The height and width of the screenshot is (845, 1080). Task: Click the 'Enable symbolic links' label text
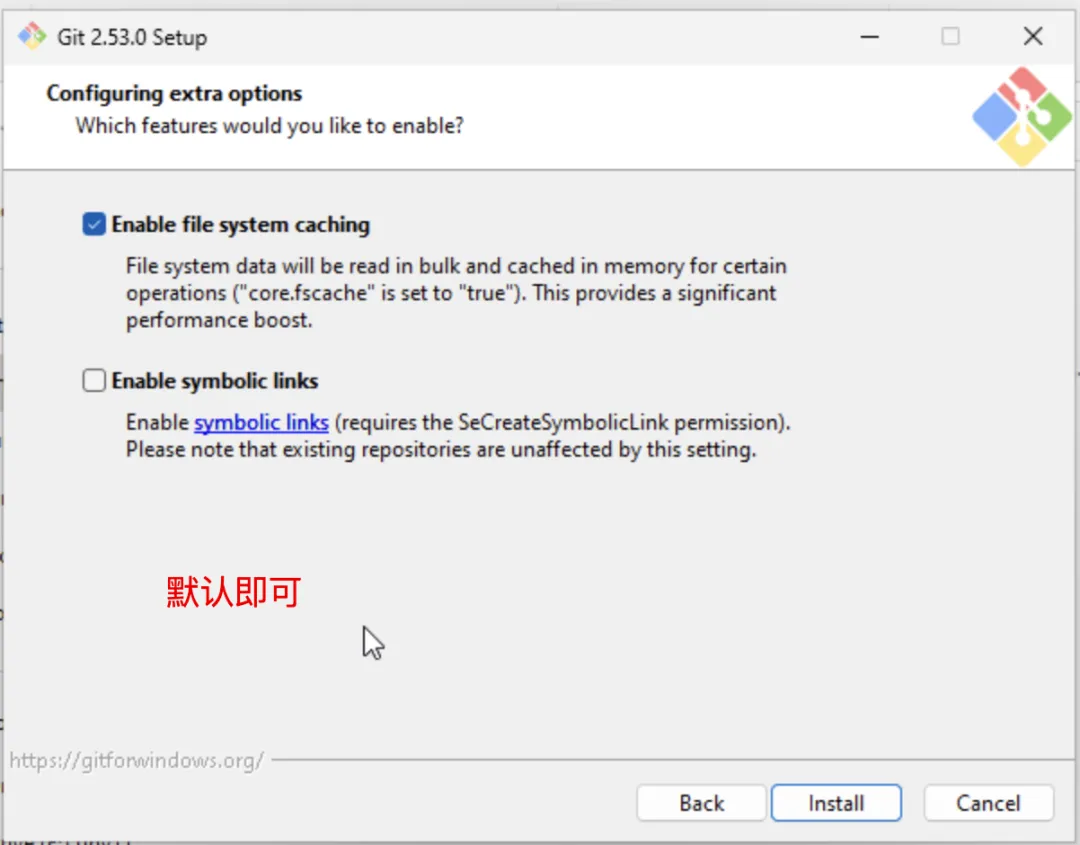(x=215, y=381)
